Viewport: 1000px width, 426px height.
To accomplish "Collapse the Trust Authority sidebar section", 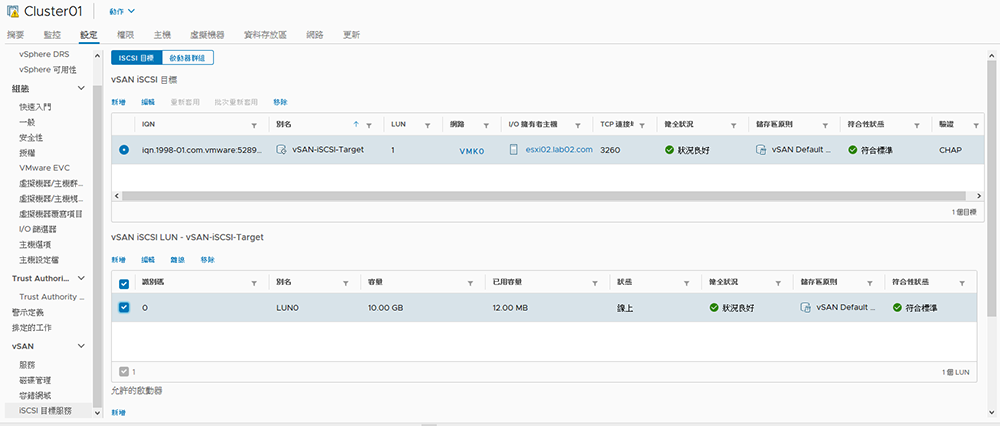I will click(81, 278).
